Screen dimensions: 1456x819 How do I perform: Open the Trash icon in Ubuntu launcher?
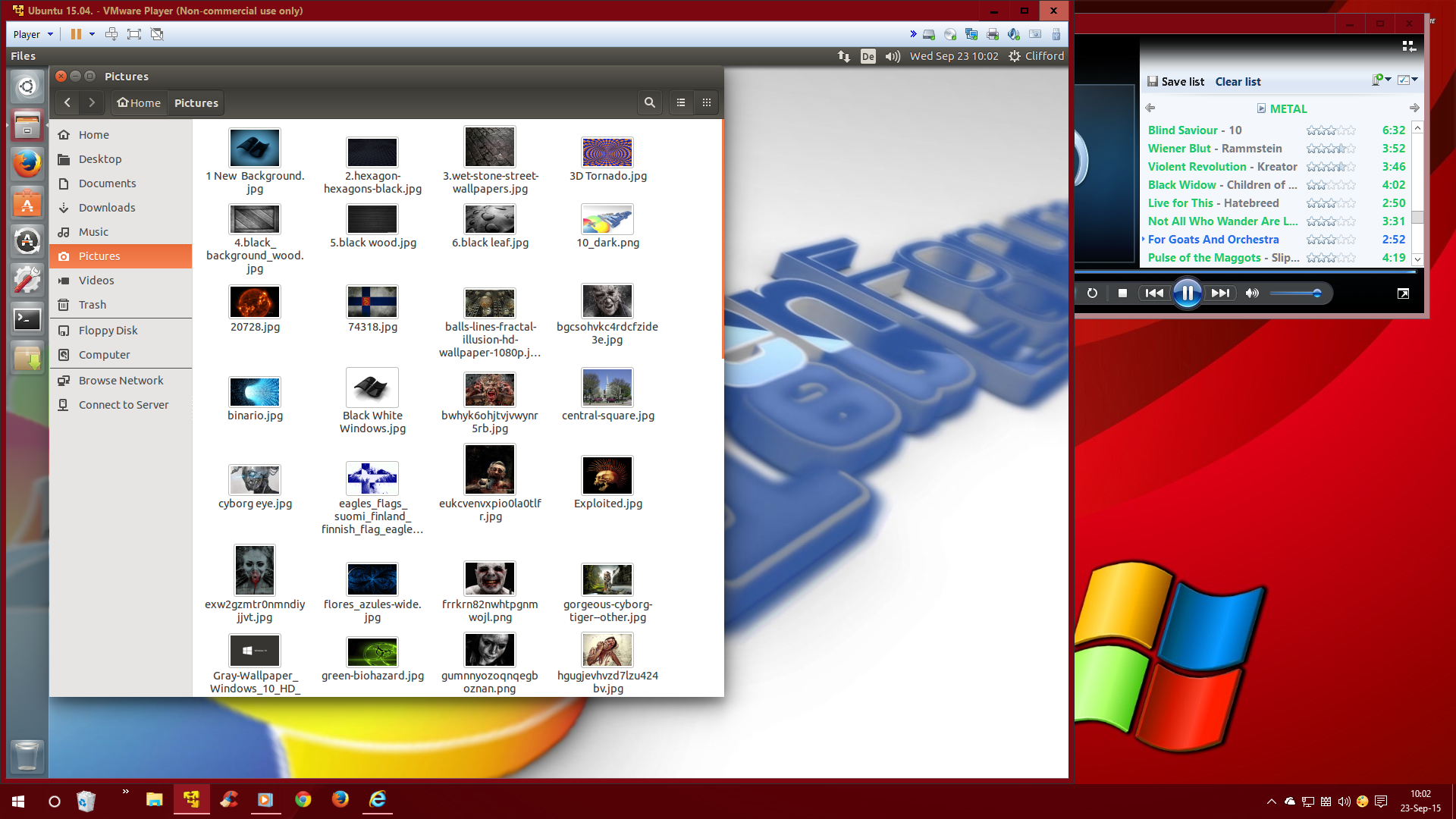tap(27, 756)
